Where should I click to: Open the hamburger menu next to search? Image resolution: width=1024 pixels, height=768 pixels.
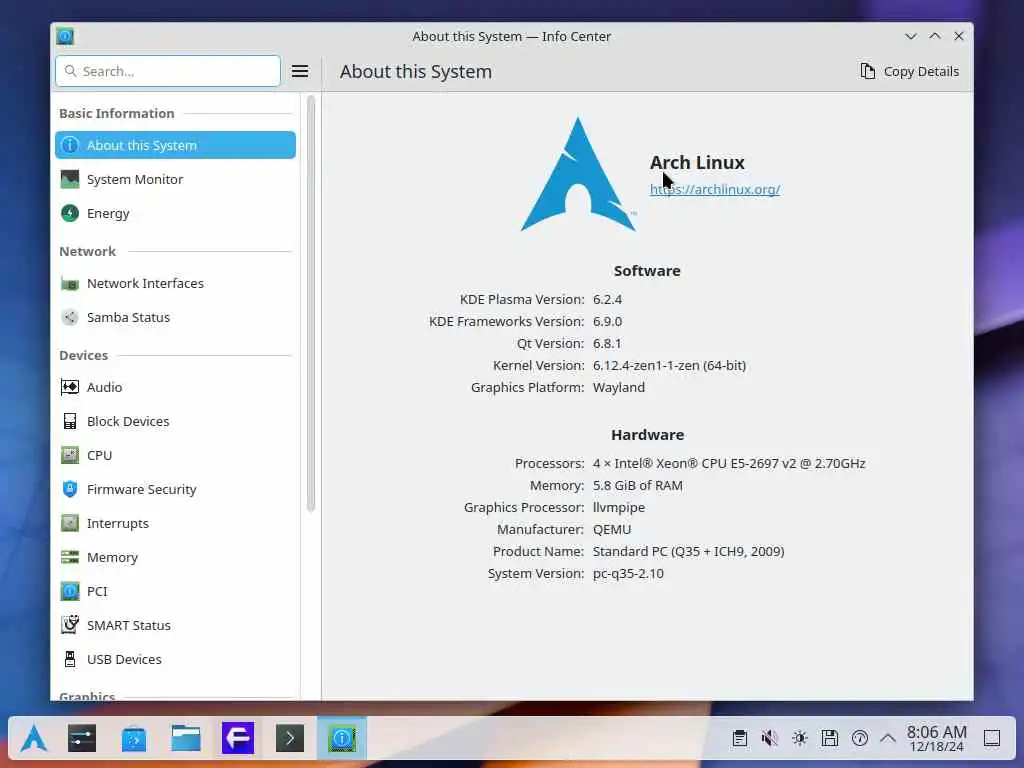(300, 71)
